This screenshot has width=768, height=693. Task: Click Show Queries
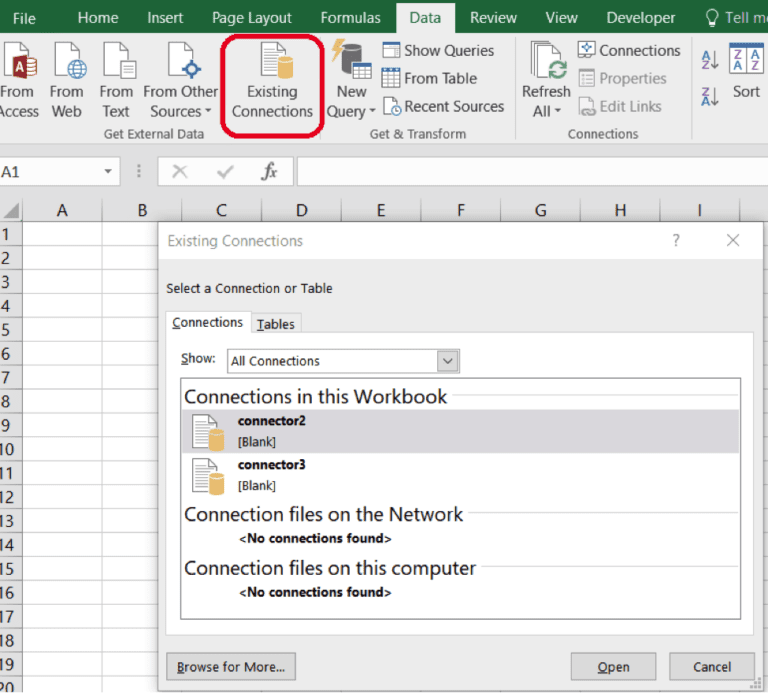click(438, 50)
